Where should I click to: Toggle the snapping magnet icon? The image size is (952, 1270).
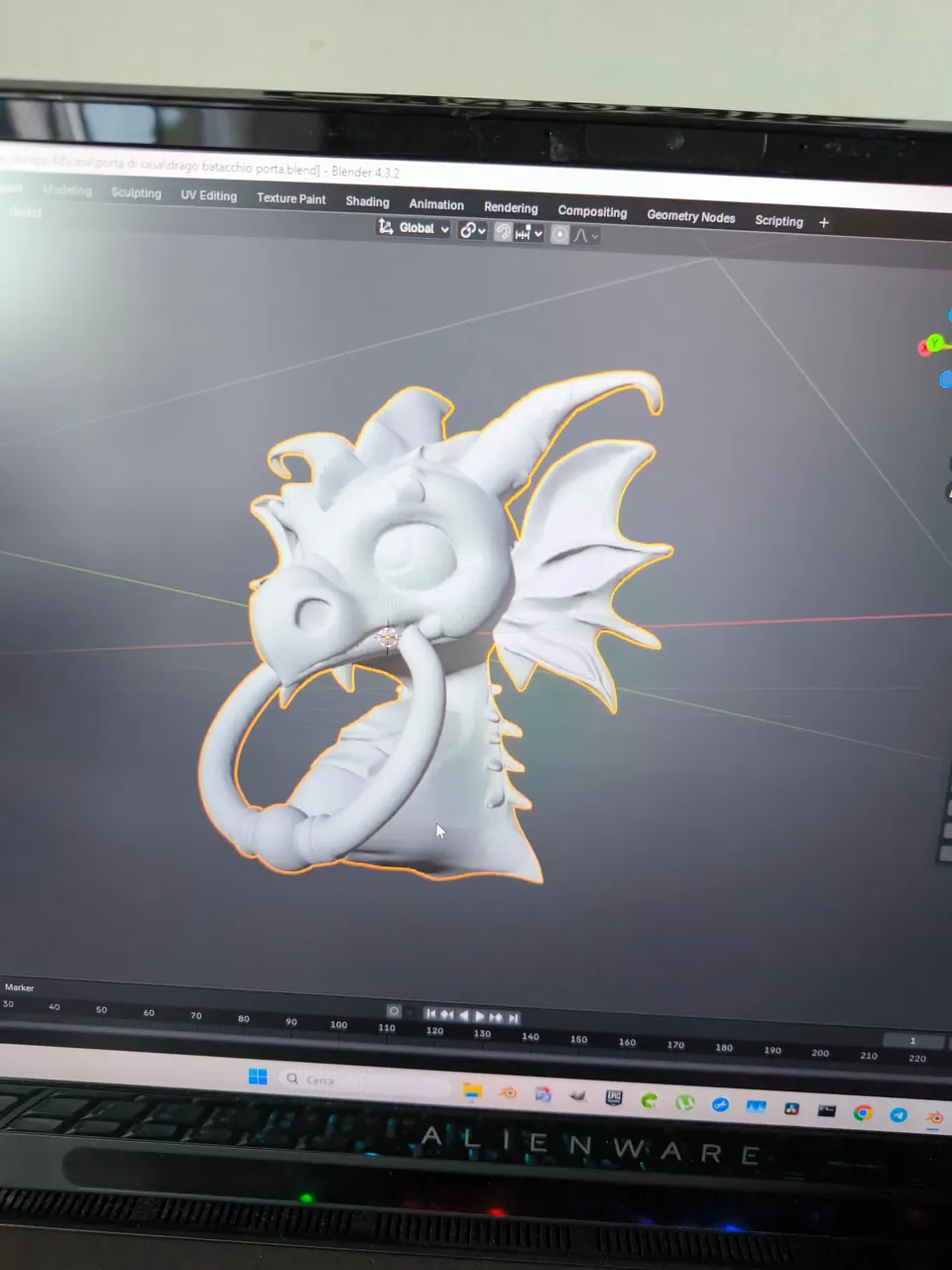click(503, 232)
